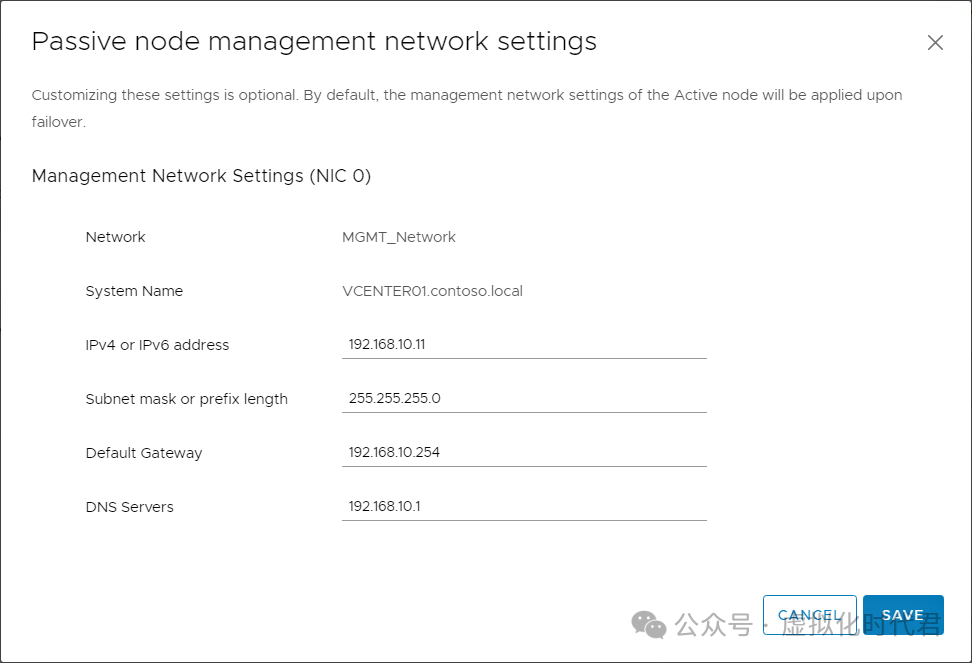Click the IPv4 or IPv6 address field
Screen dimensions: 972x663
pos(523,344)
